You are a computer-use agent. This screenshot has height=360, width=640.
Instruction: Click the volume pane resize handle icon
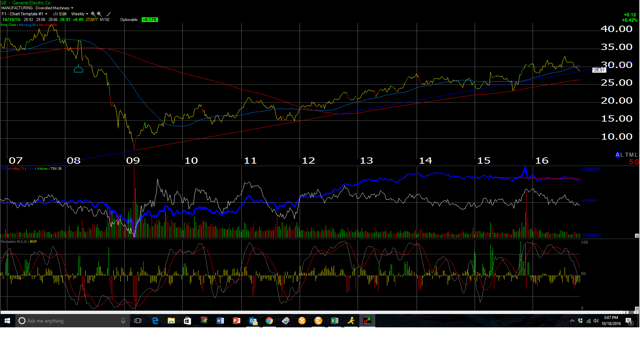[637, 236]
